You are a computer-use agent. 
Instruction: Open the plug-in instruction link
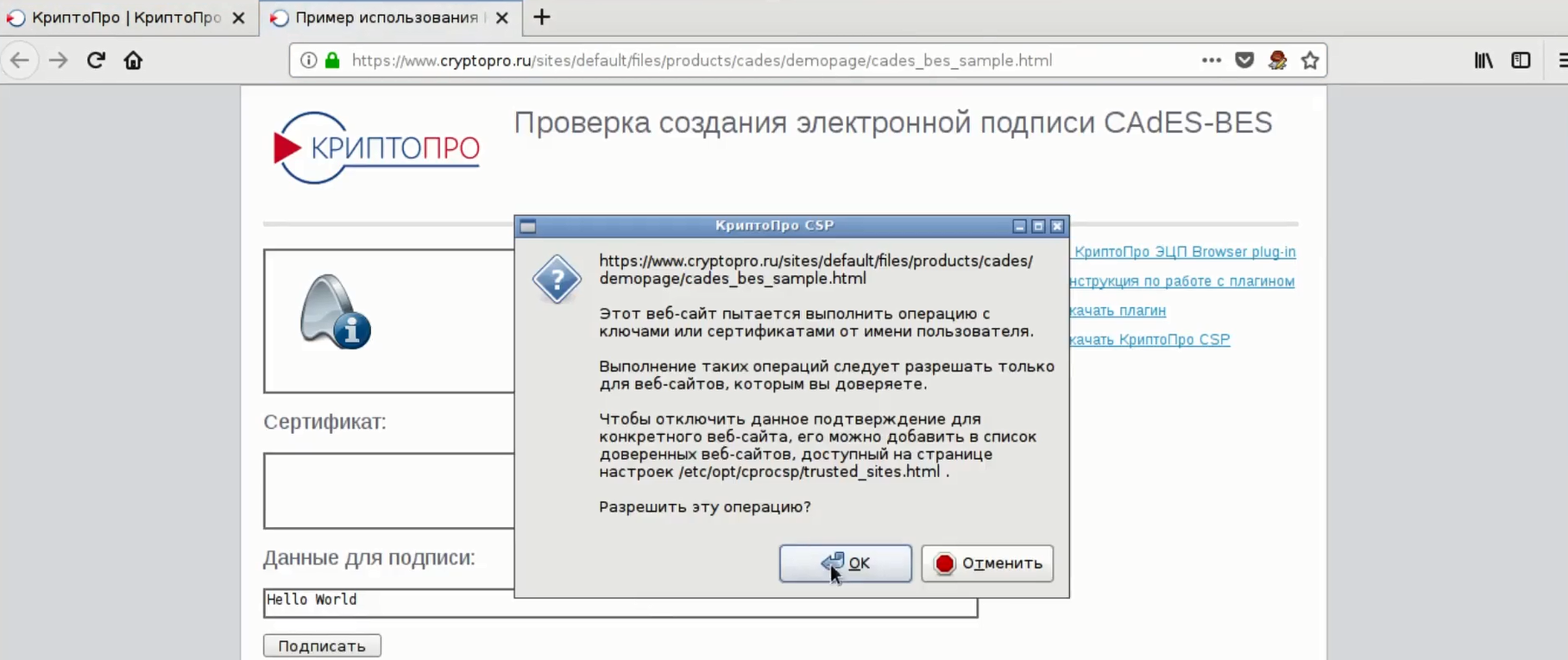(x=1182, y=281)
